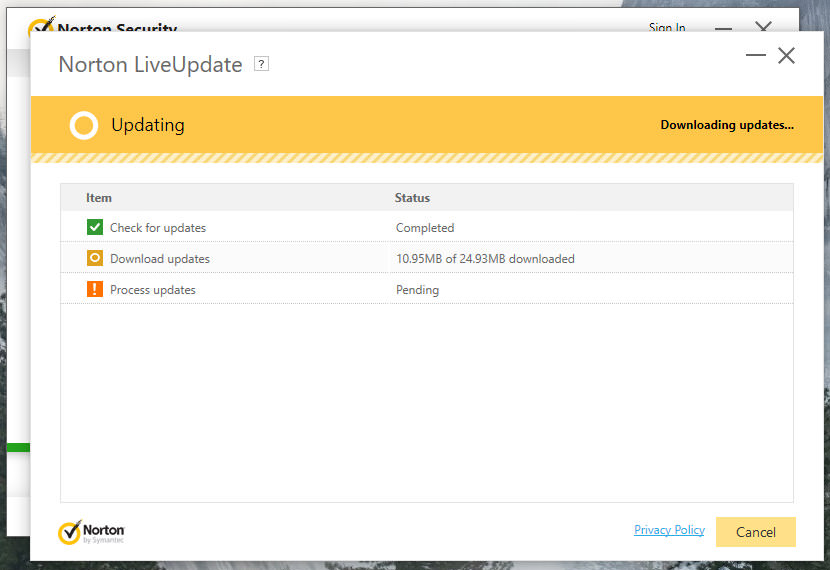
Task: Click the Item column header
Action: [x=99, y=198]
